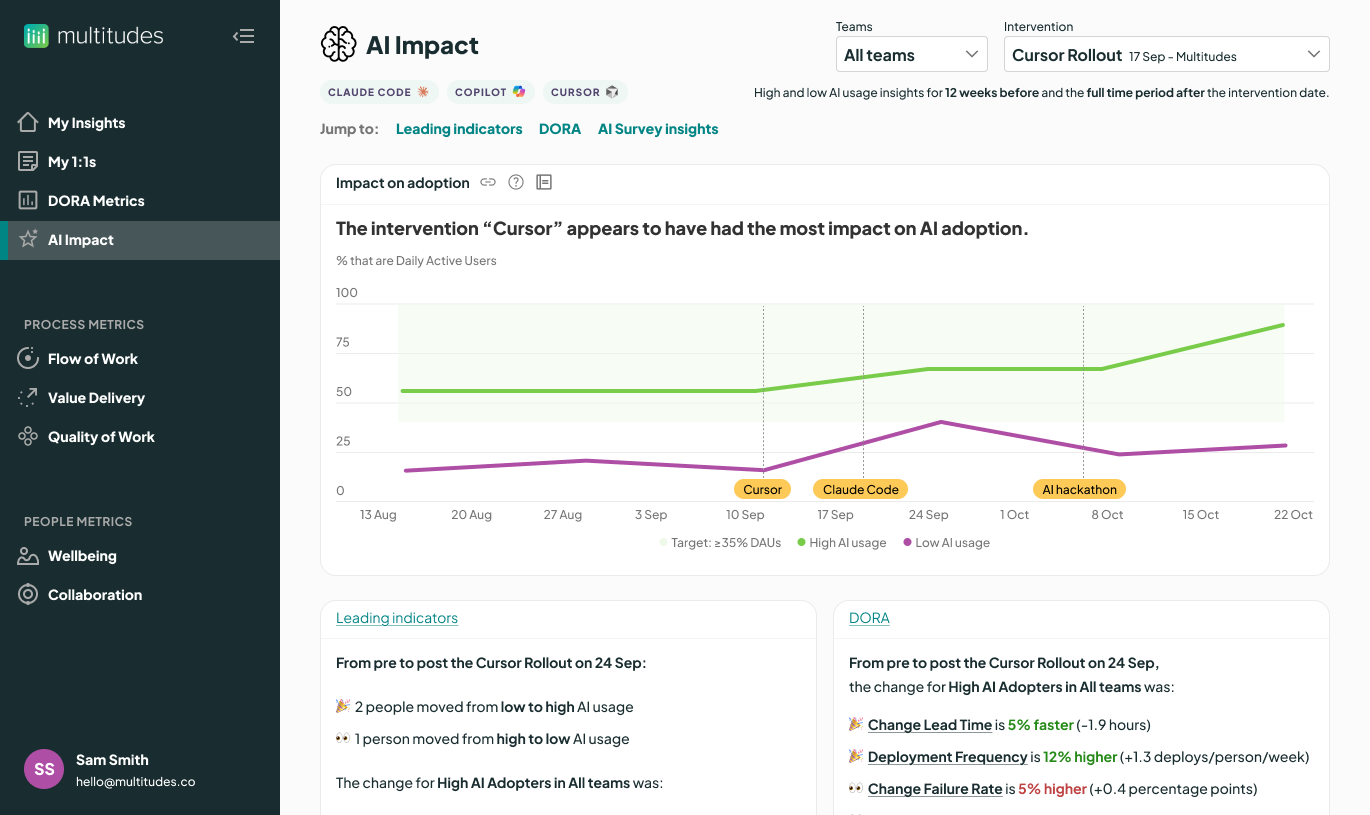The width and height of the screenshot is (1370, 815).
Task: Open My Insights from the navigation
Action: (86, 122)
